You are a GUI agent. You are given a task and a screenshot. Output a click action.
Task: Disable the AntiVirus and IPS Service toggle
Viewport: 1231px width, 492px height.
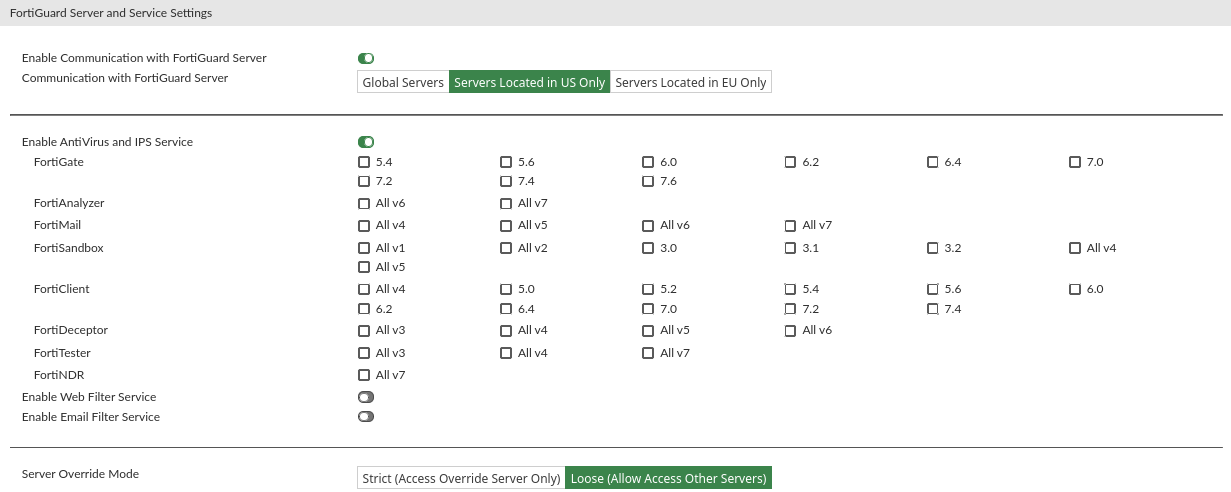pos(366,143)
